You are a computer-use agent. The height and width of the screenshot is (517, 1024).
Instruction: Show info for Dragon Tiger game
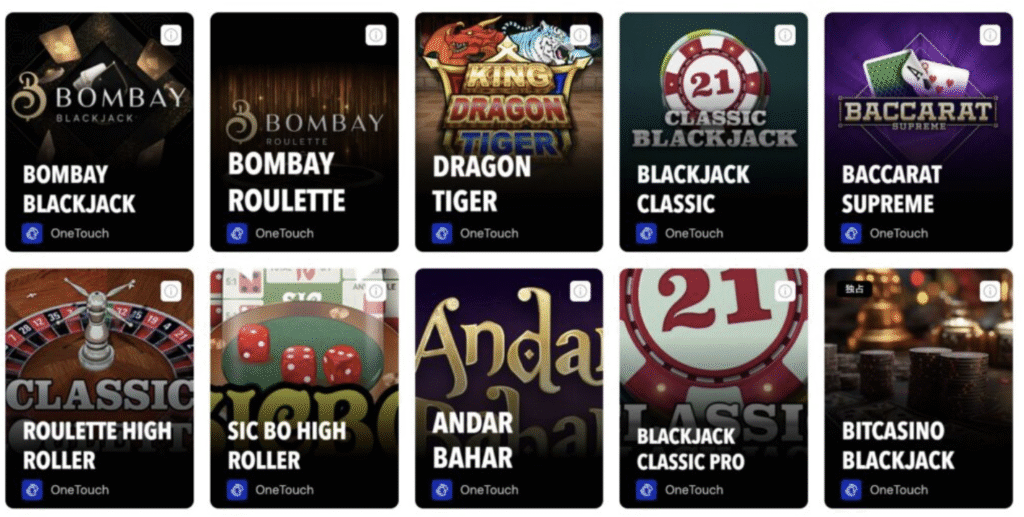[581, 35]
